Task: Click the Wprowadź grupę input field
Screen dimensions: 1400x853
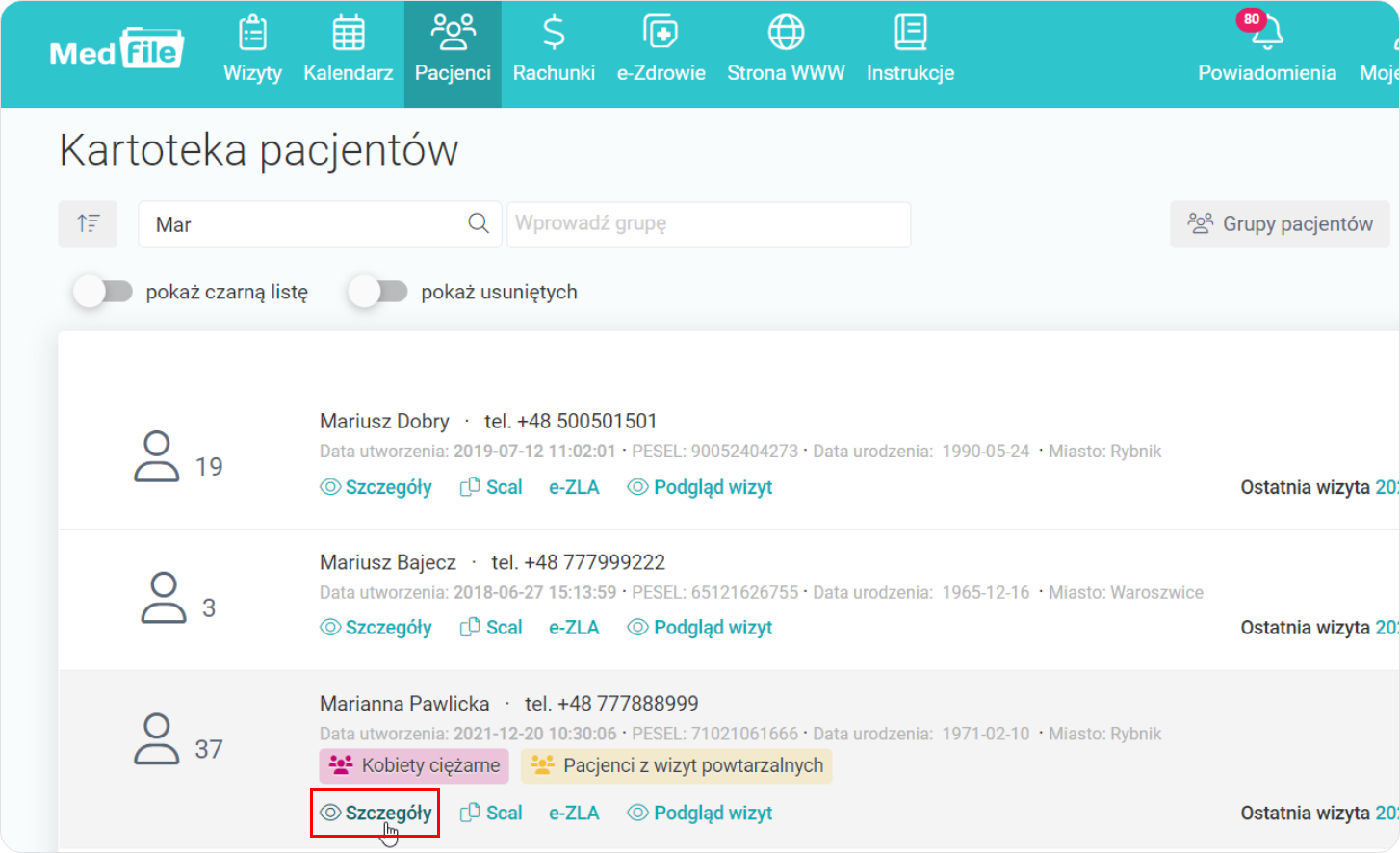Action: 709,224
